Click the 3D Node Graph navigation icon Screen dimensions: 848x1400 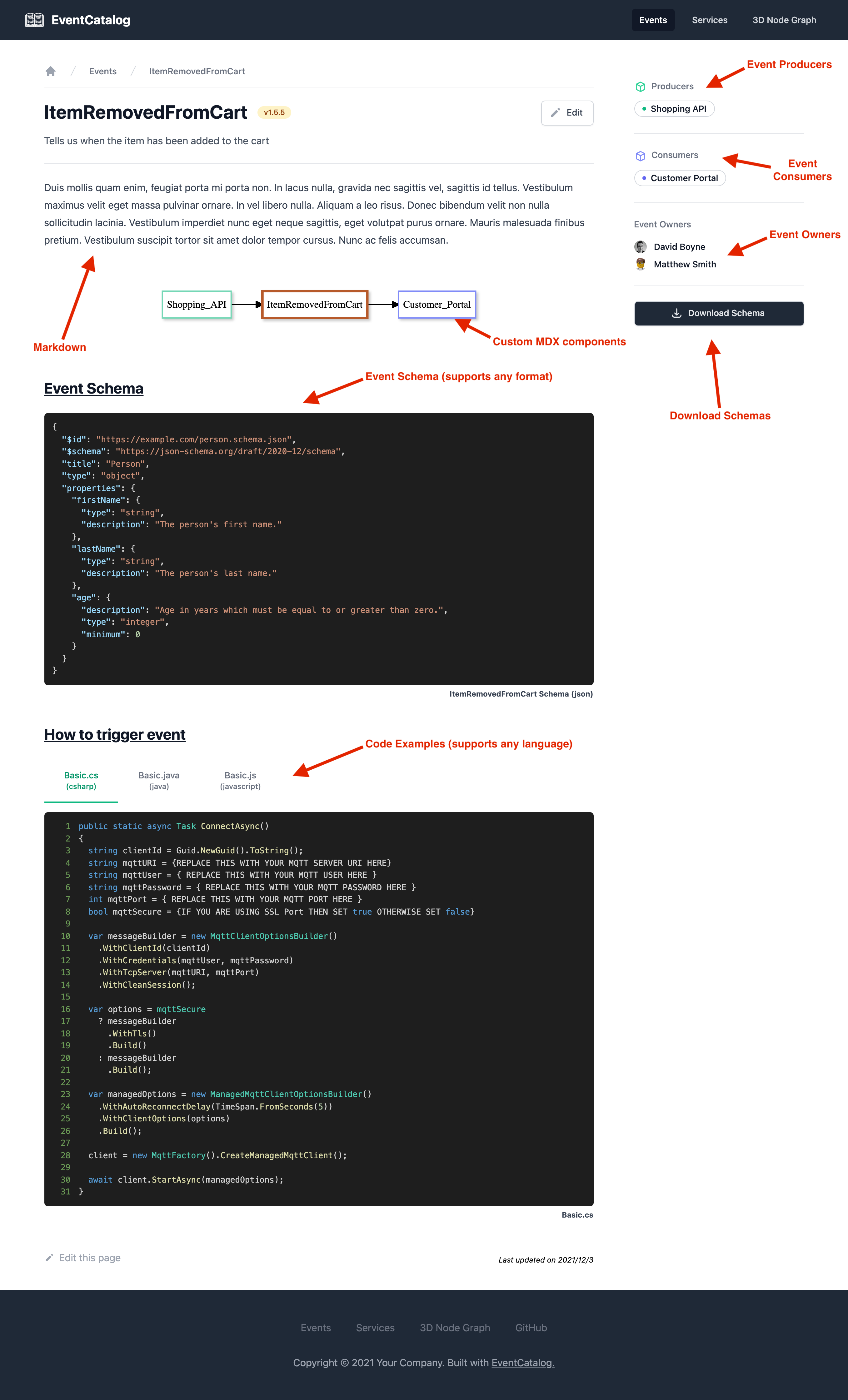[x=784, y=19]
